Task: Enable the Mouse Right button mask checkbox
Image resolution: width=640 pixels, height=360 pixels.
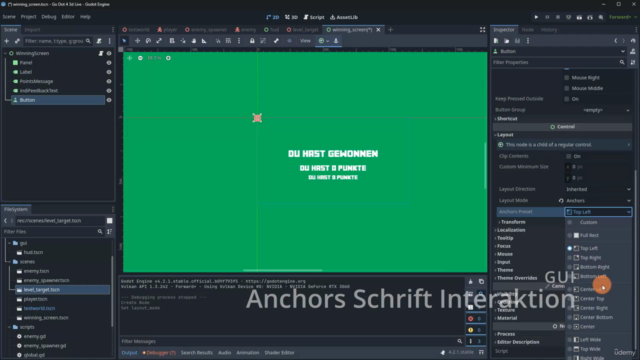Action: [567, 78]
